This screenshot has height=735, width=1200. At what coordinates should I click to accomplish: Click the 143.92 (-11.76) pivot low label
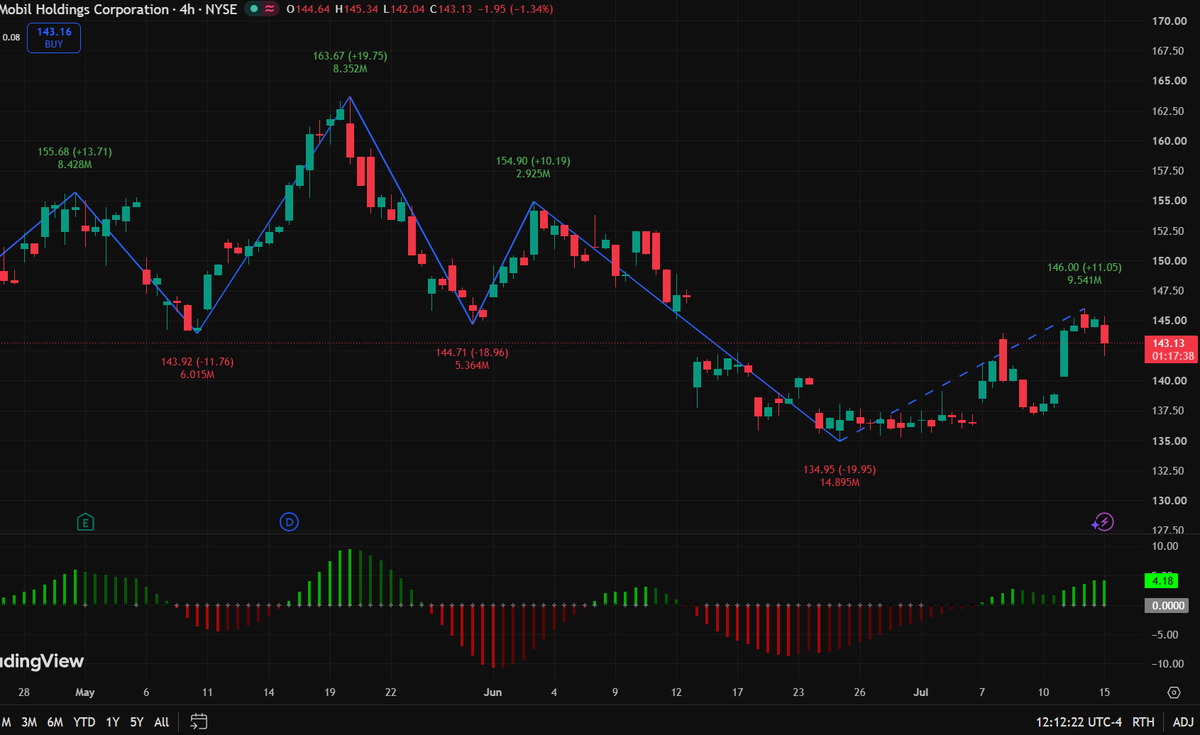click(197, 361)
